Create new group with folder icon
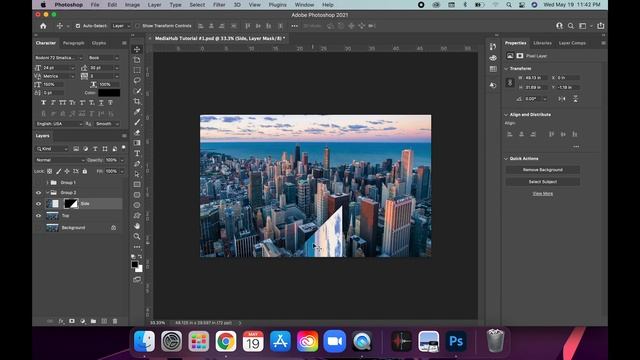 click(93, 321)
